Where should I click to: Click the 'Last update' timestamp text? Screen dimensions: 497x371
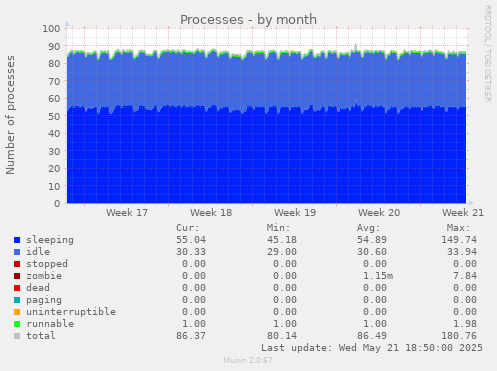point(372,348)
